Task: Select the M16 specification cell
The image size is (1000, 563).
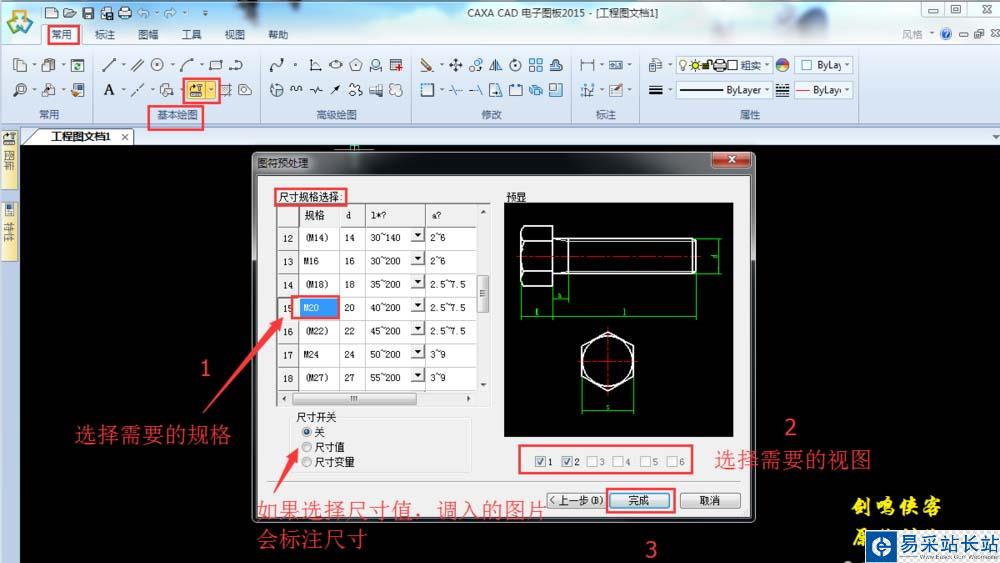Action: tap(318, 261)
